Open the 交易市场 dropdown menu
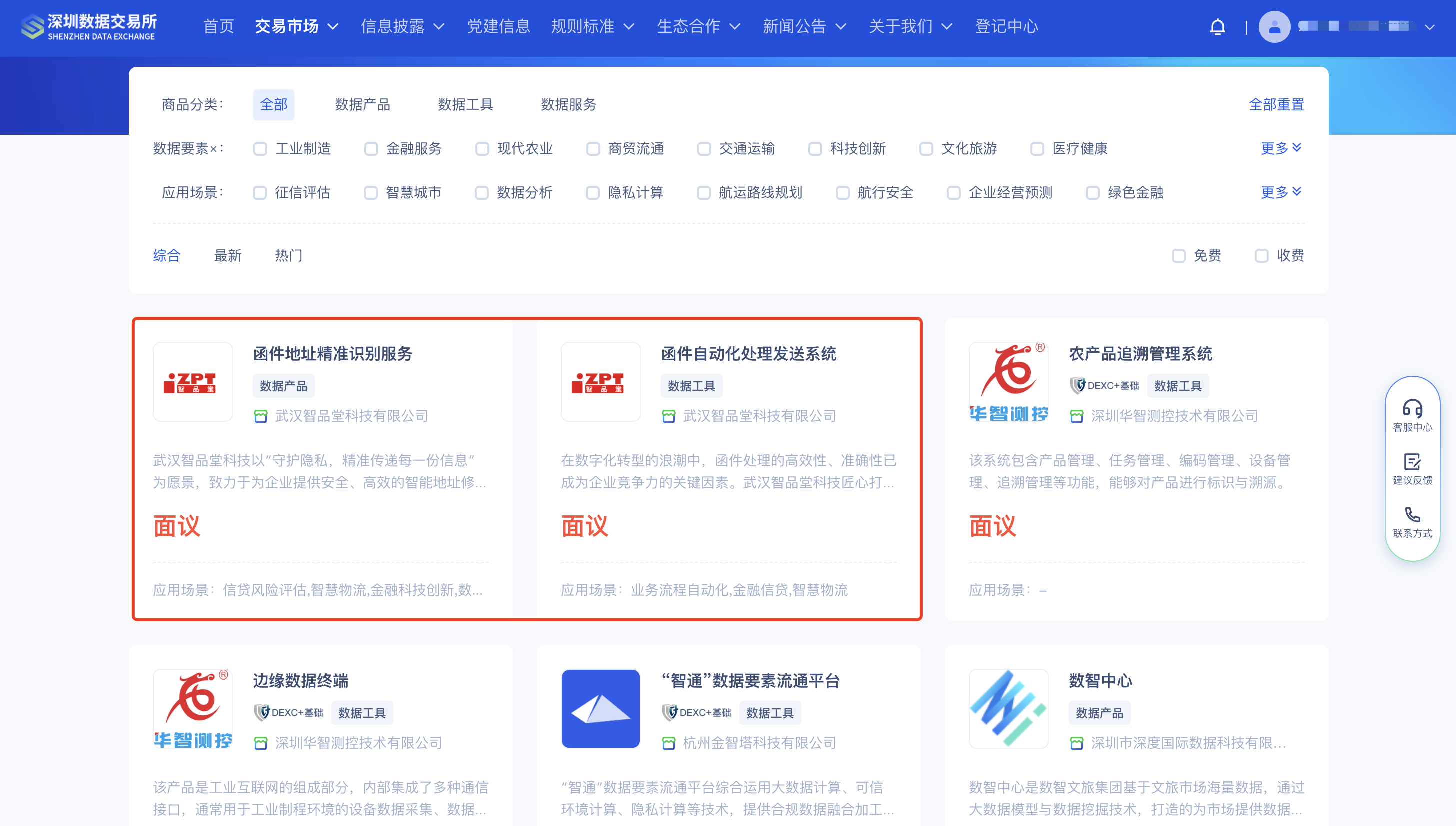The width and height of the screenshot is (1456, 826). (x=296, y=26)
